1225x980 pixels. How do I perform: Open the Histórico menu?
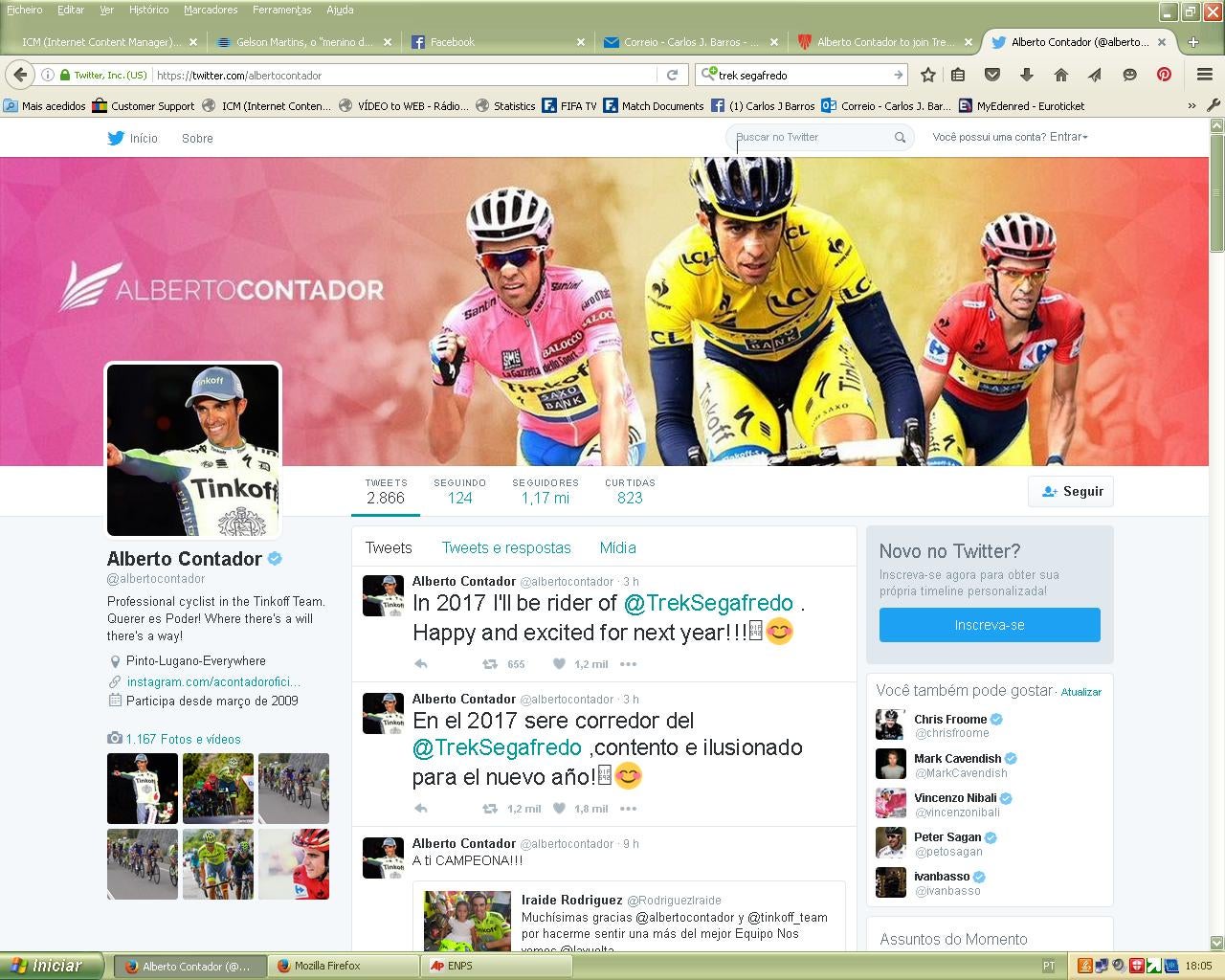click(148, 10)
